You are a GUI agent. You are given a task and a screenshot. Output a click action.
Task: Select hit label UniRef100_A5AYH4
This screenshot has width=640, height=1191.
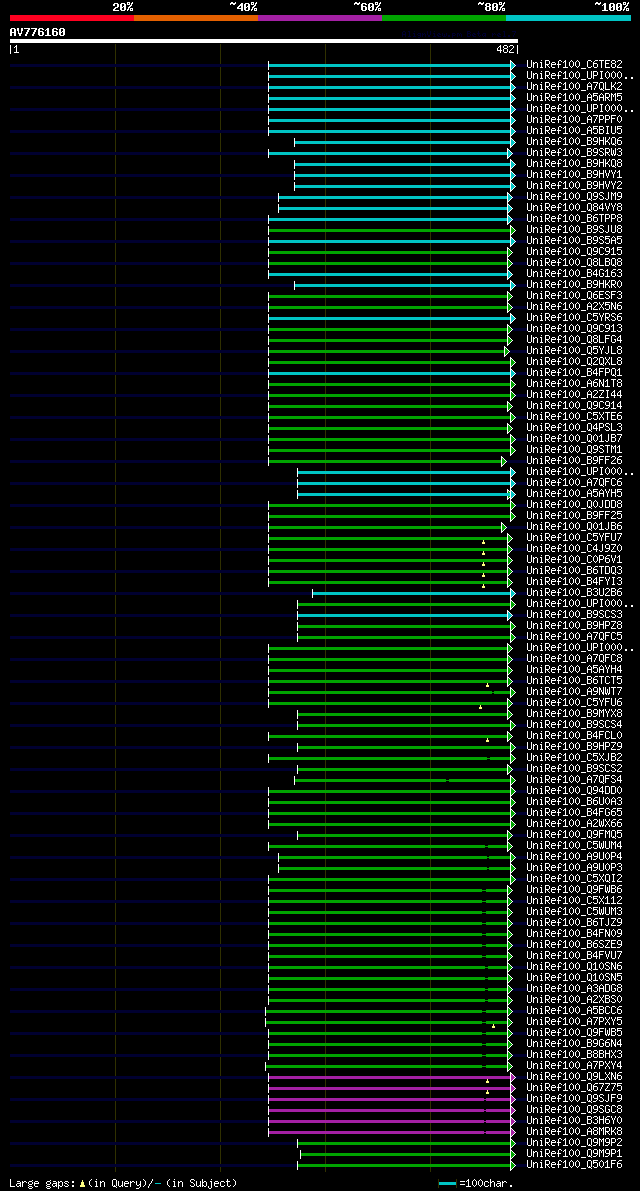pyautogui.click(x=574, y=671)
